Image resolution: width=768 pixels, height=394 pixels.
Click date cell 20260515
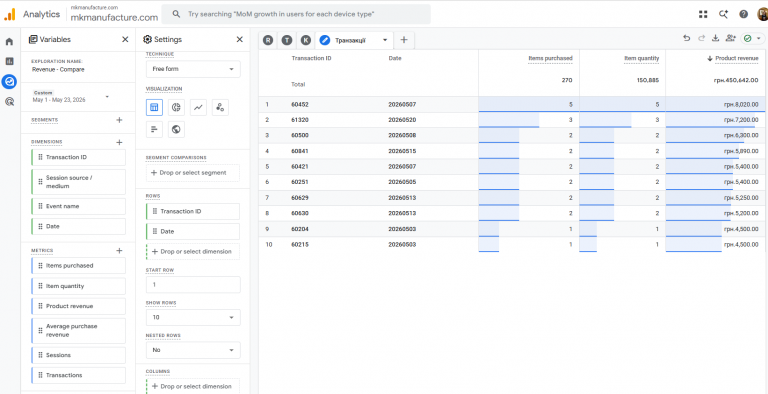(x=402, y=151)
